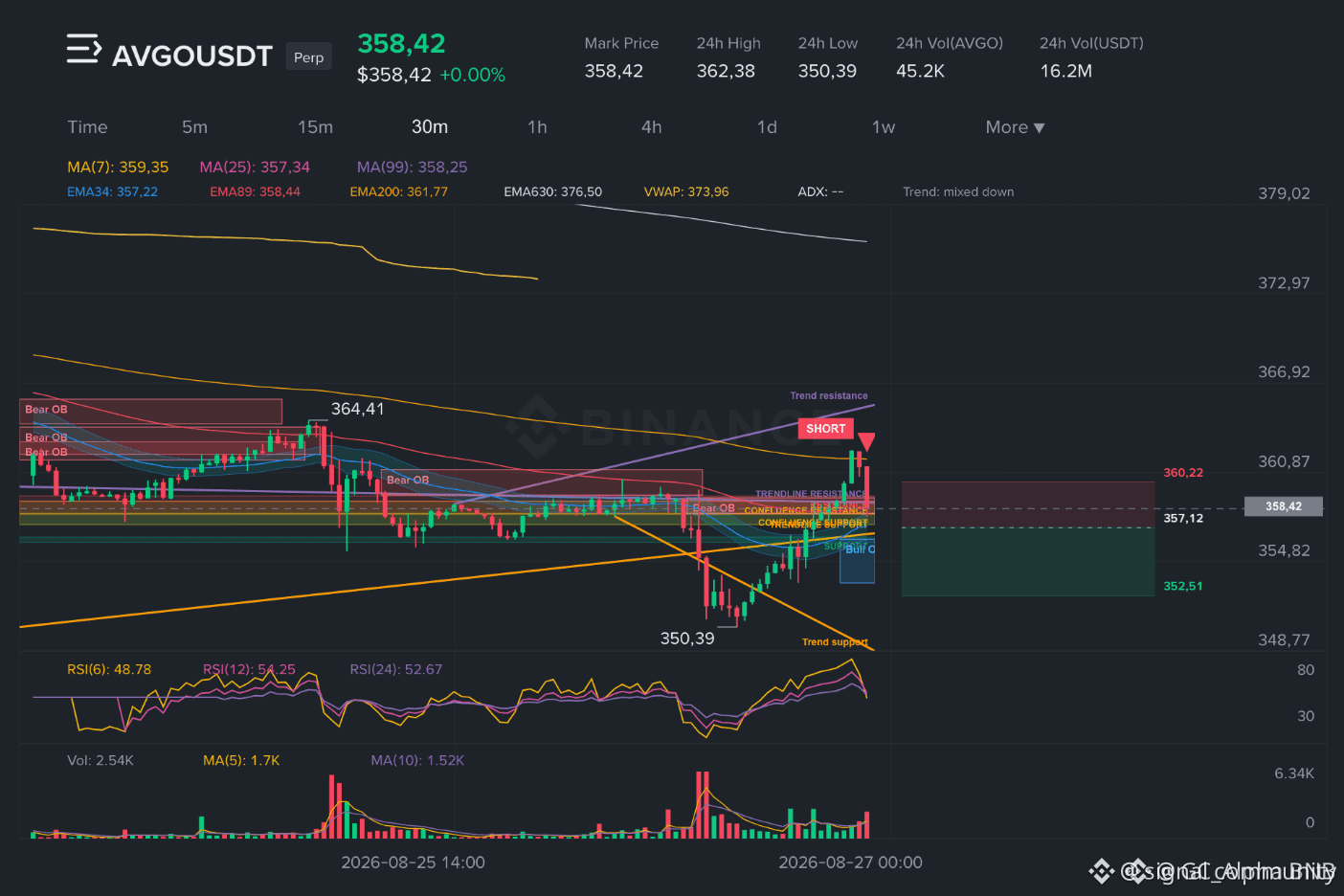The width and height of the screenshot is (1344, 896).
Task: Click the Vol: 2.54K label
Action: [x=101, y=760]
